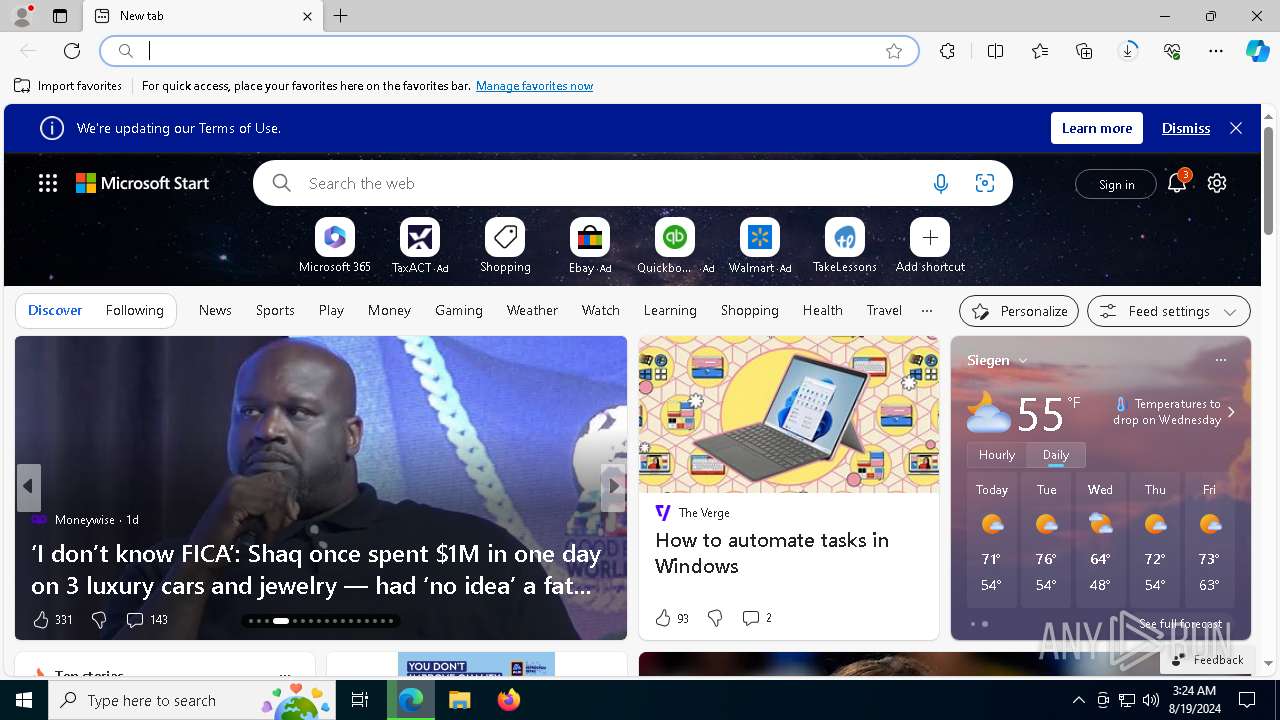Open Task View on the taskbar
This screenshot has width=1280, height=720.
click(361, 700)
